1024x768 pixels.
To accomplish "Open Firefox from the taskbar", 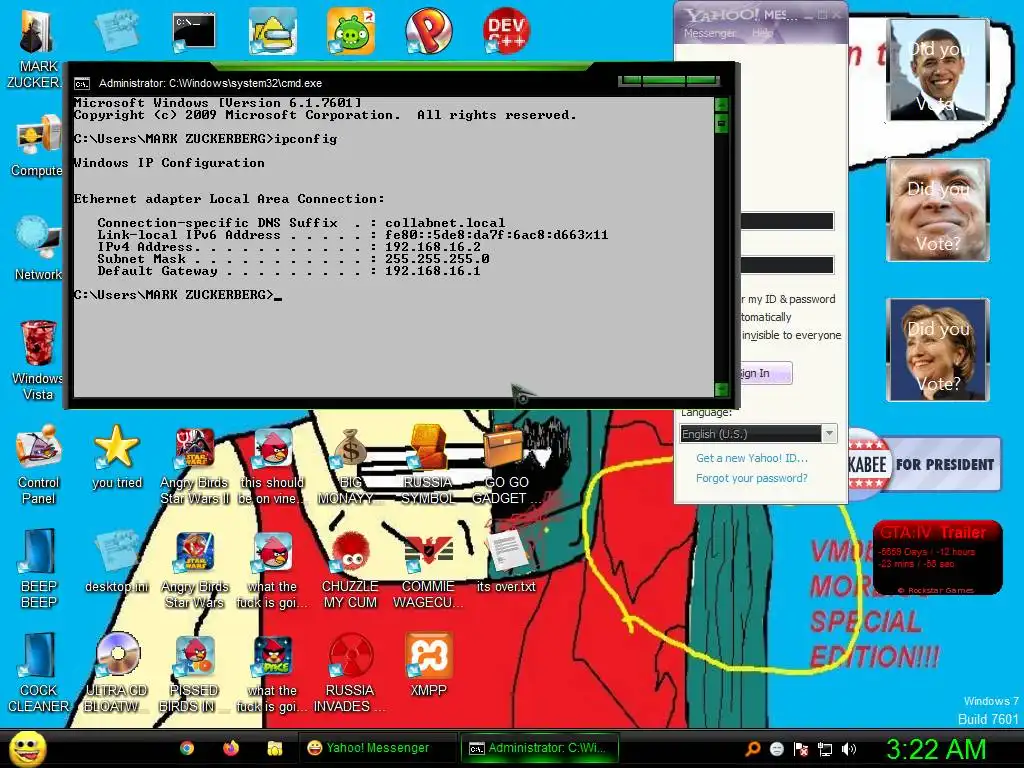I will [231, 748].
